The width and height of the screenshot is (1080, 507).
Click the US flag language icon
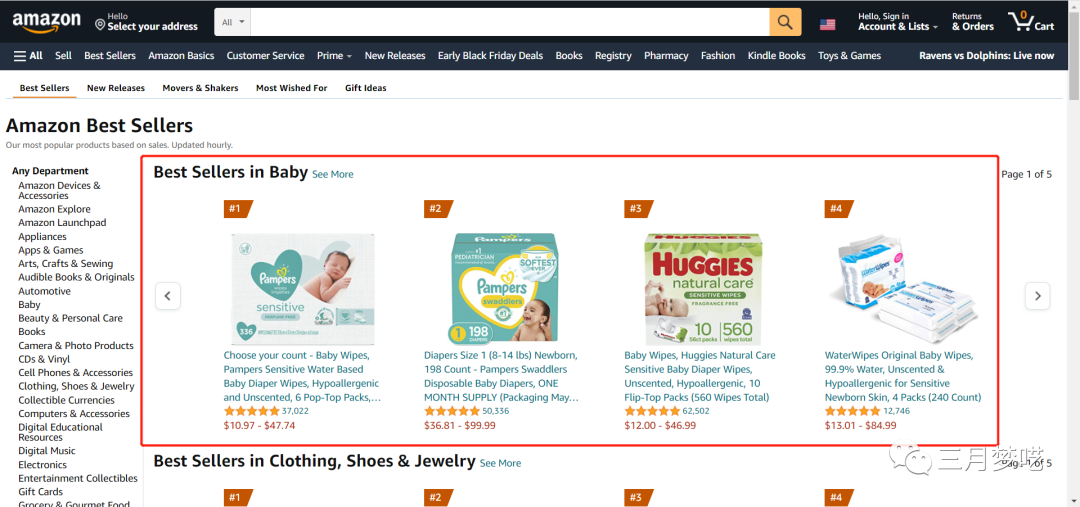827,23
